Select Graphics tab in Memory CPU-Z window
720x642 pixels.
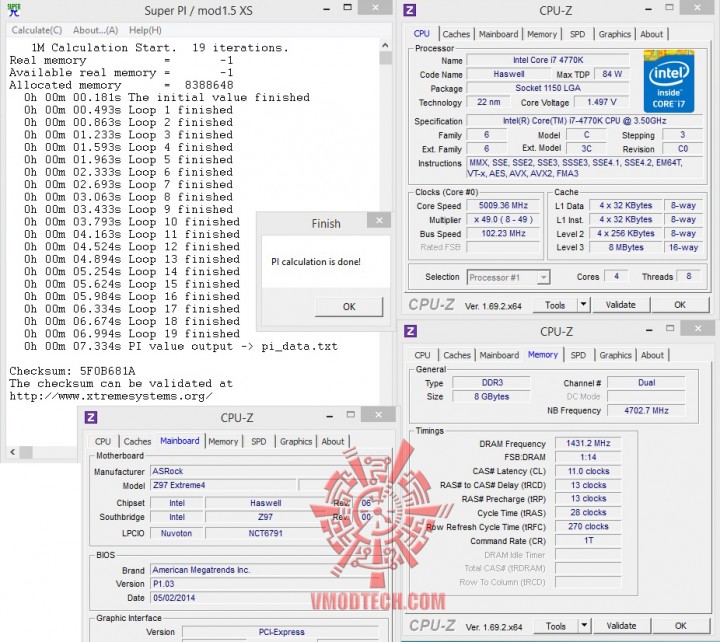click(x=615, y=355)
